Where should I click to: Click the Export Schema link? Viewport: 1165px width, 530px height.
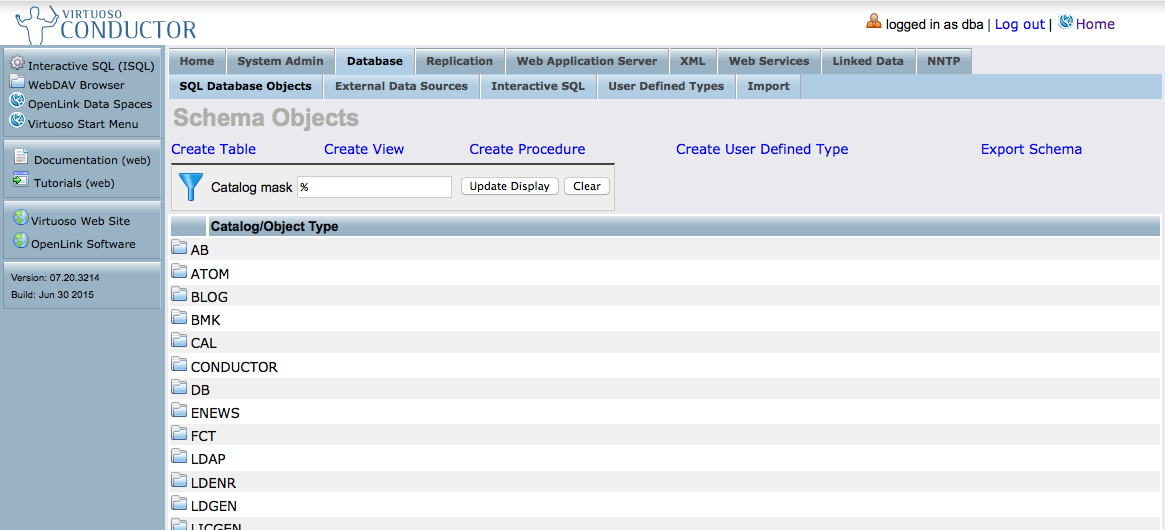(1031, 149)
